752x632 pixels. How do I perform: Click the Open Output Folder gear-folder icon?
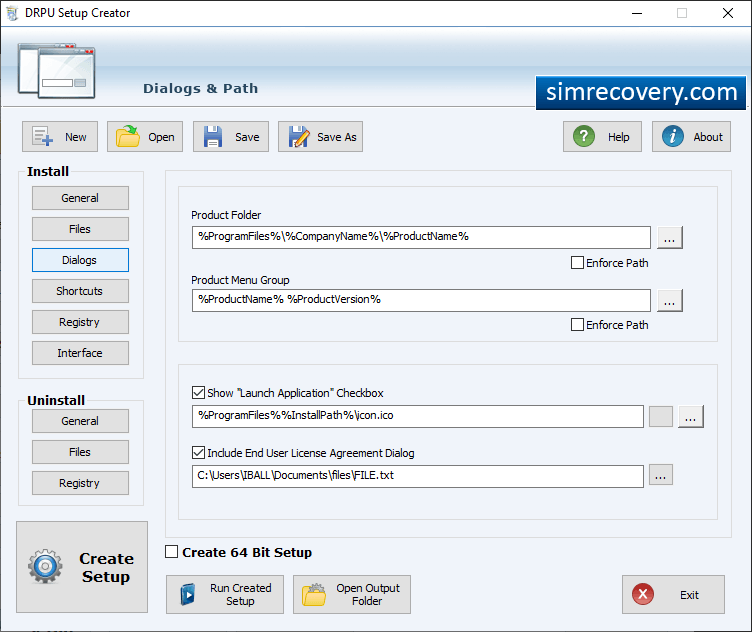(314, 595)
